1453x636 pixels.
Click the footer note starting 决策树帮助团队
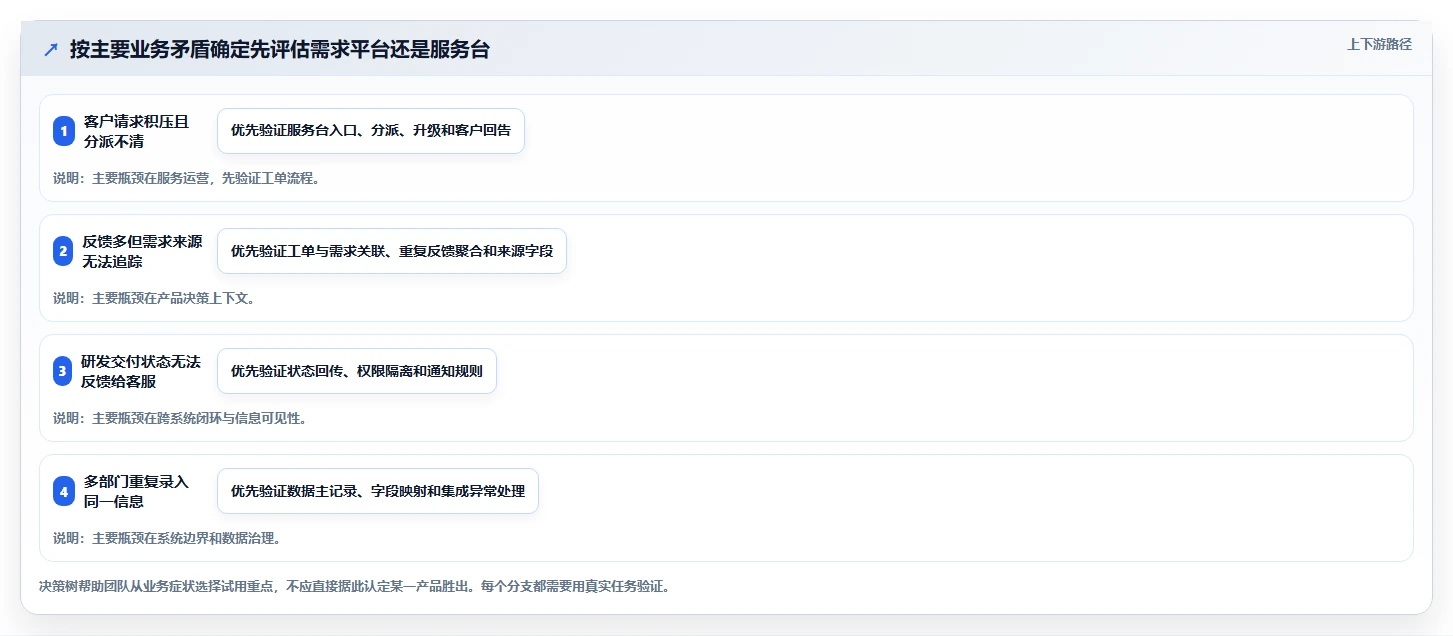click(x=354, y=586)
